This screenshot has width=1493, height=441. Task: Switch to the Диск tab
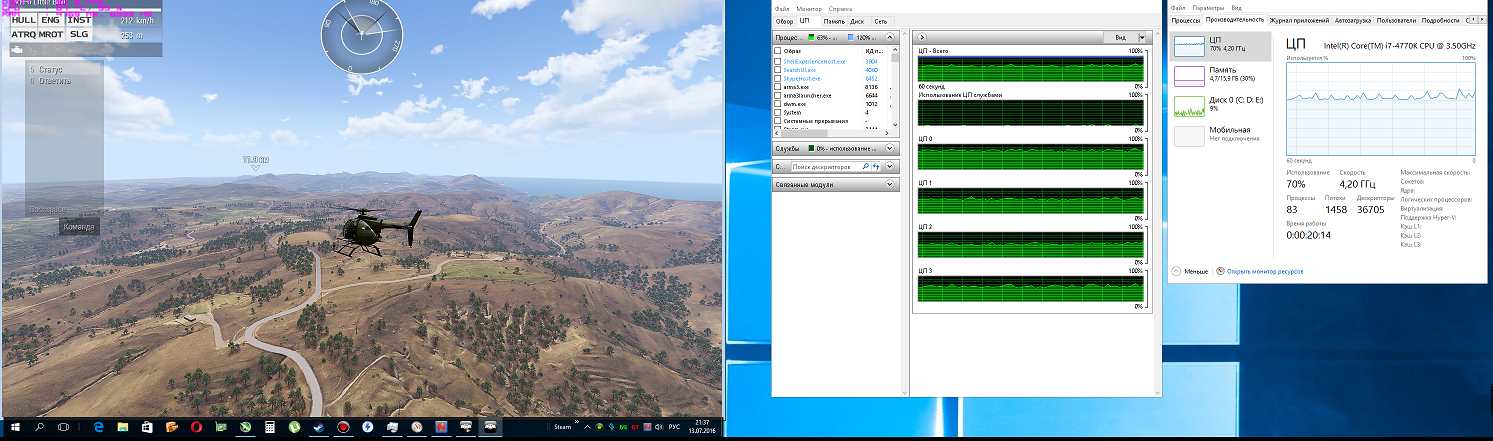pyautogui.click(x=857, y=21)
